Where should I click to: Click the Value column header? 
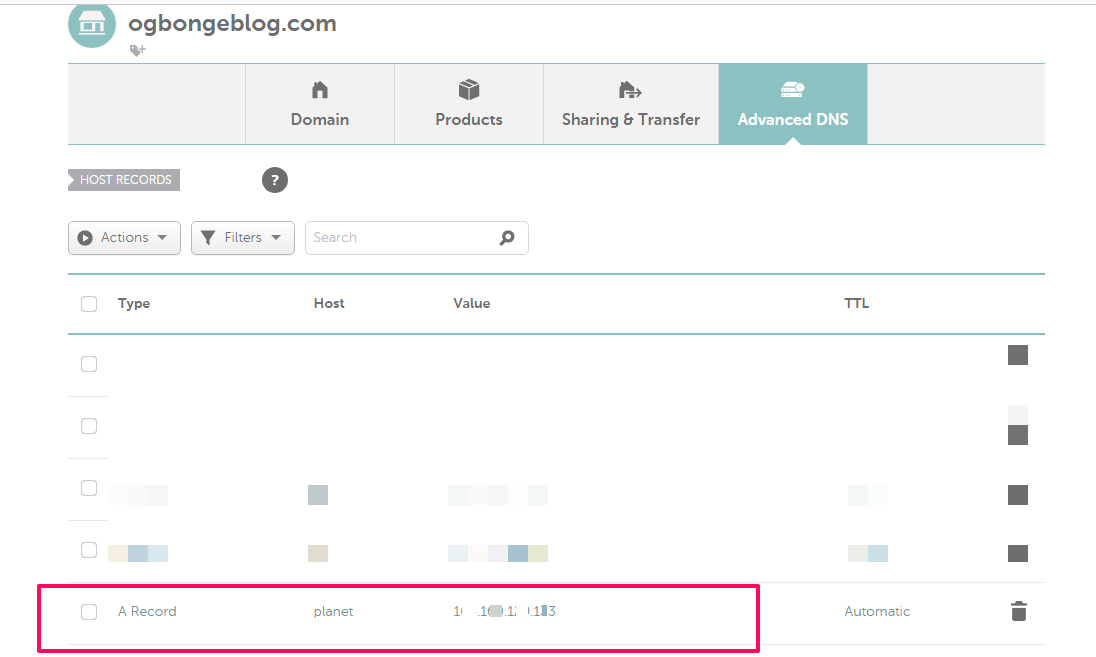click(471, 303)
